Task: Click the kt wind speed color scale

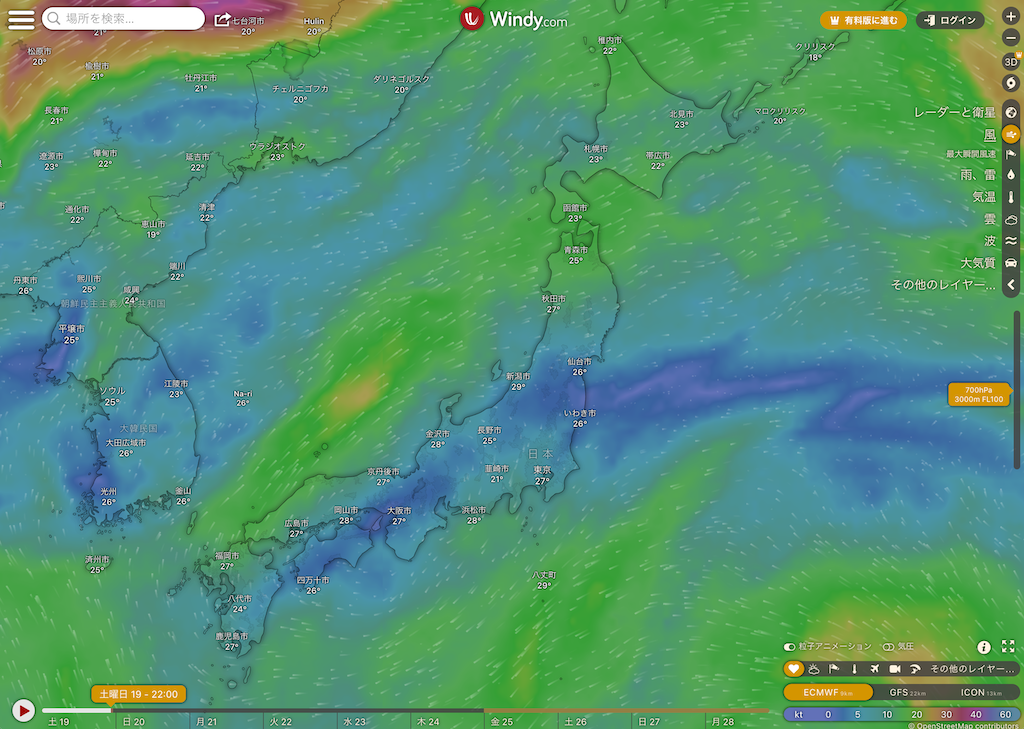Action: 899,714
